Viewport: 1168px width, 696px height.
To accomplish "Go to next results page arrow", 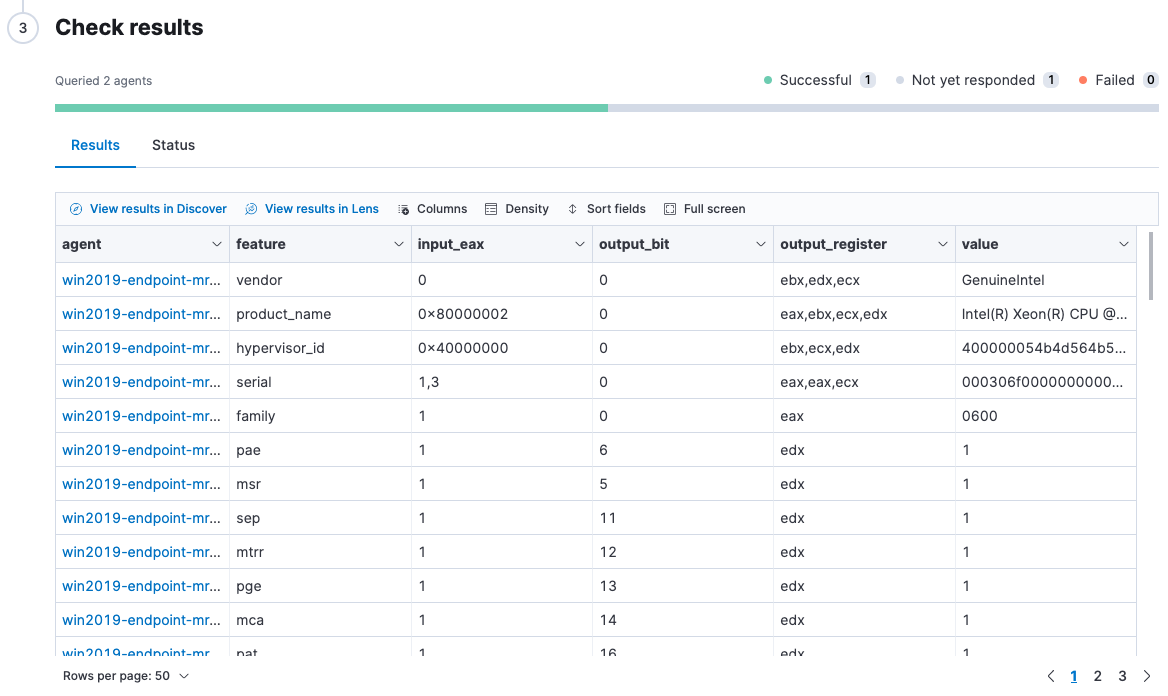I will pyautogui.click(x=1147, y=676).
